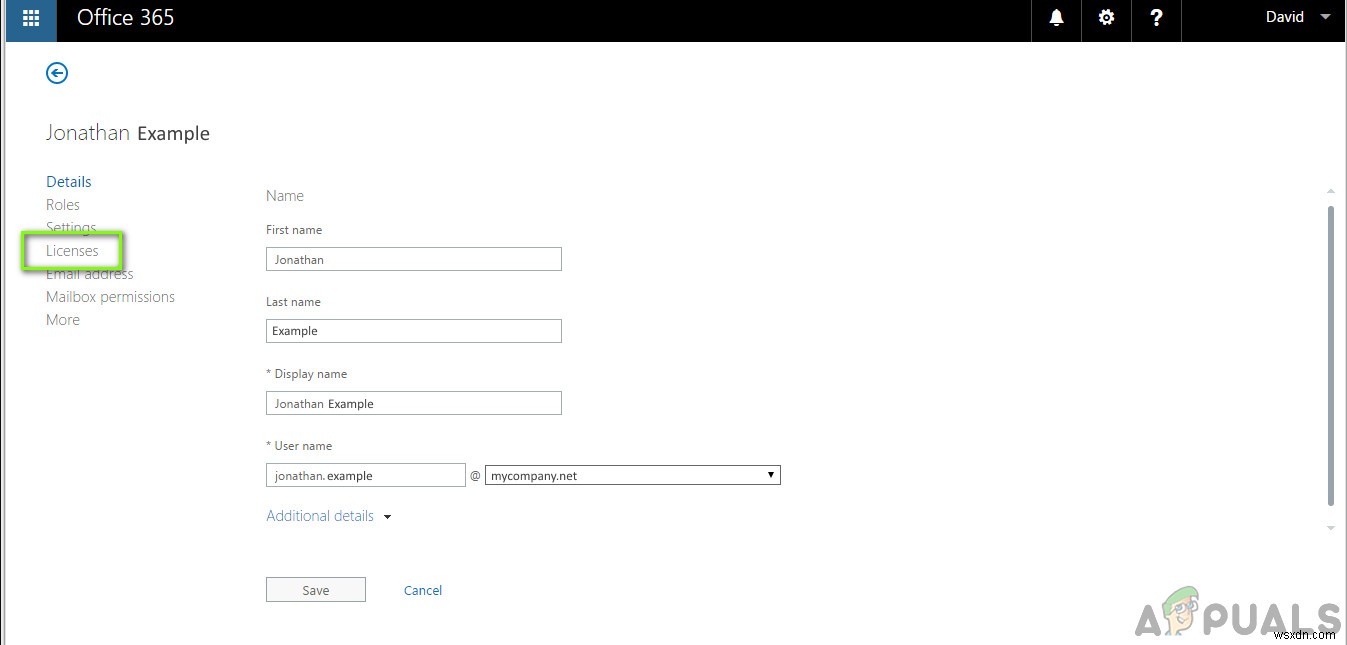Viewport: 1347px width, 645px height.
Task: Switch to the Roles section
Action: tap(63, 204)
